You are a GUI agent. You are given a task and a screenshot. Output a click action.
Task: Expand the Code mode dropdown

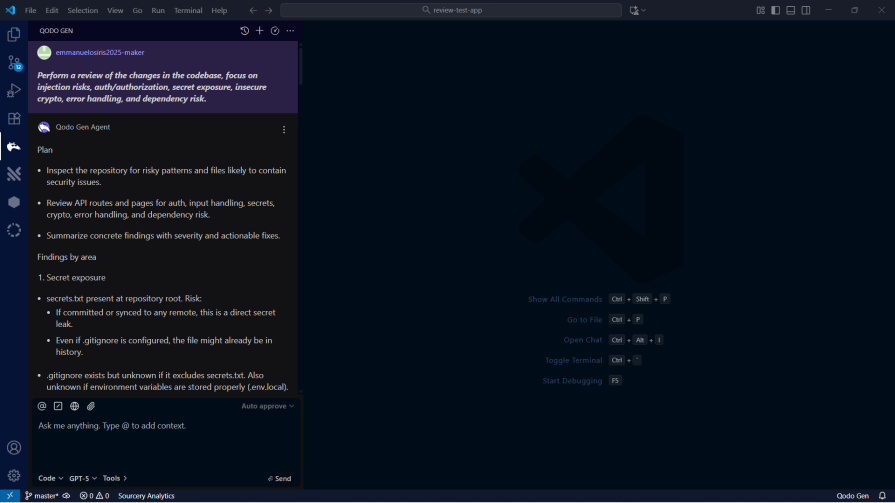point(50,478)
